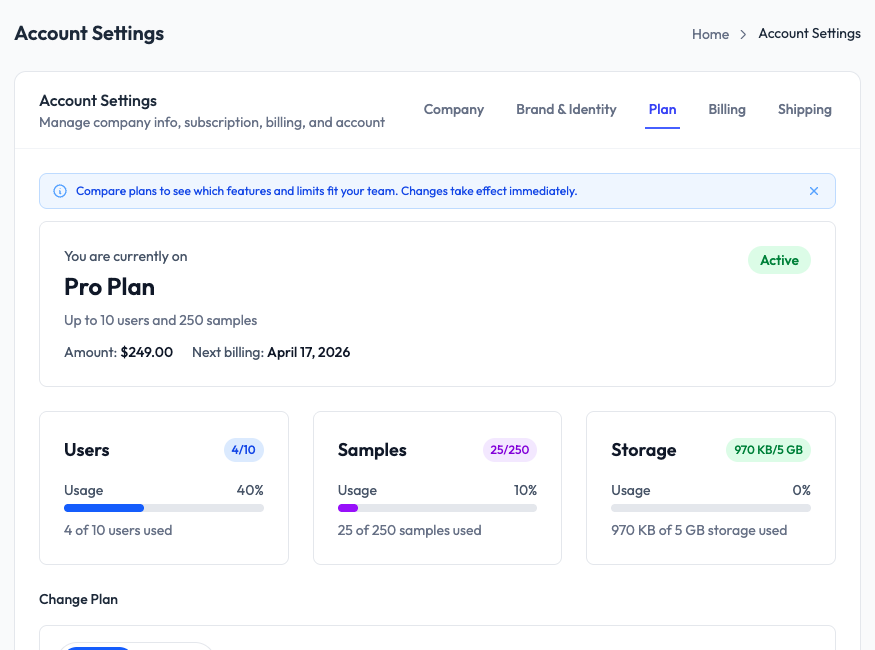Image resolution: width=875 pixels, height=650 pixels.
Task: Click the Samples usage progress bar
Action: click(x=437, y=508)
